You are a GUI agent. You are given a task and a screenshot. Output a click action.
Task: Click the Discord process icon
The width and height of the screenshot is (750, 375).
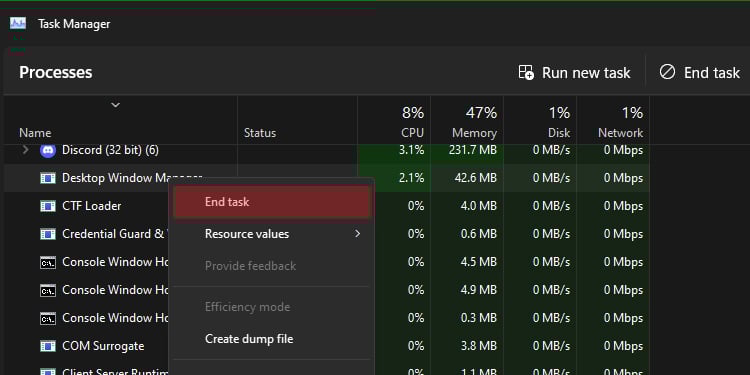(47, 150)
